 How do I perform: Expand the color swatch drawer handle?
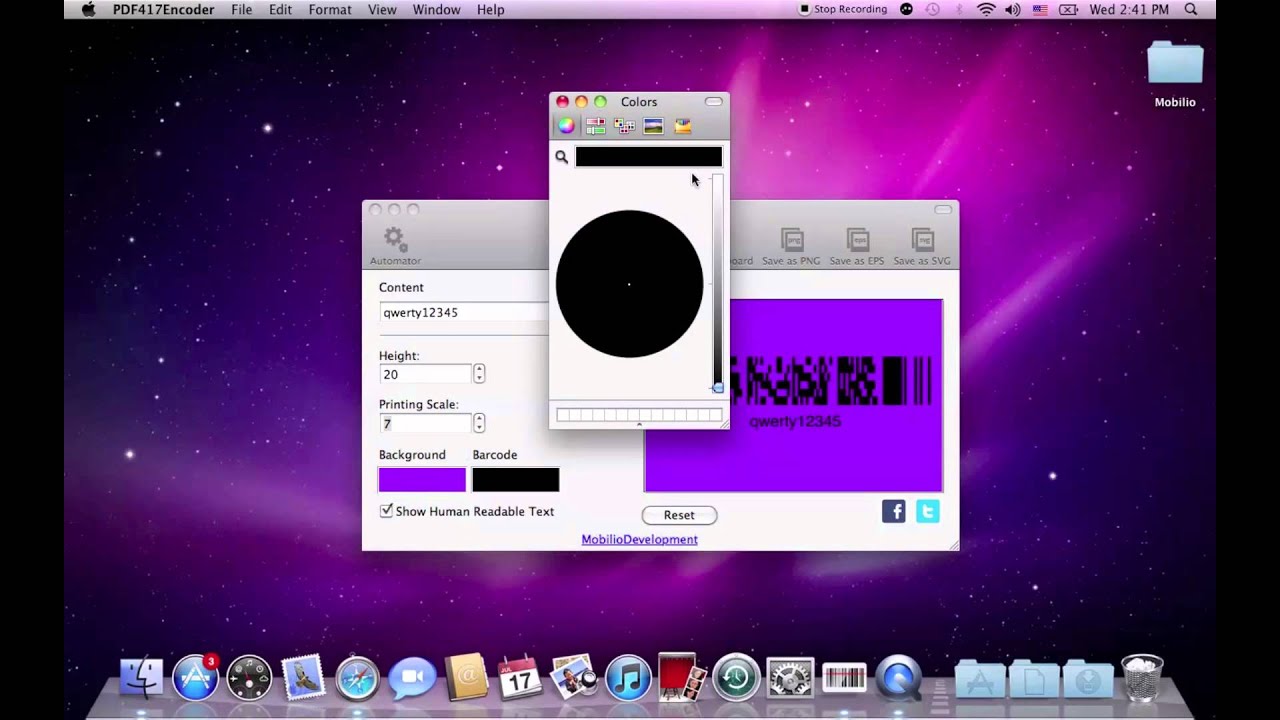pyautogui.click(x=639, y=424)
